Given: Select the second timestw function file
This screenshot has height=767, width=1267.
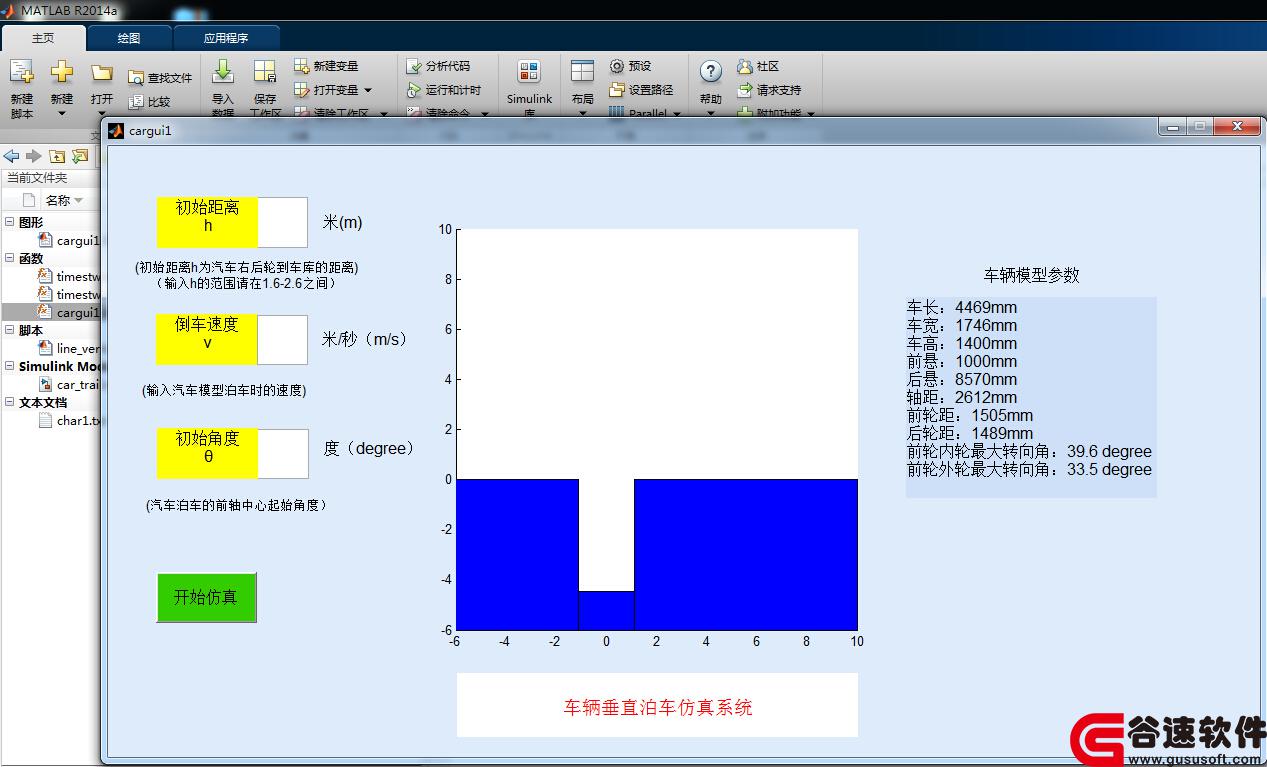Looking at the screenshot, I should [x=68, y=294].
